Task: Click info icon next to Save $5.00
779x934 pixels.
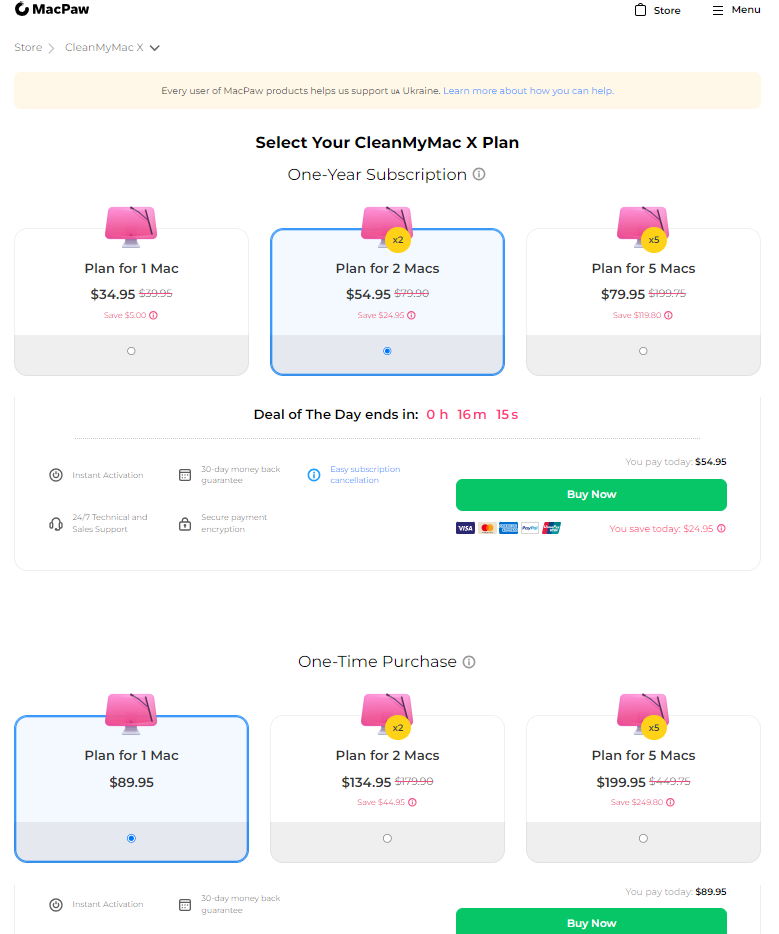Action: coord(154,315)
